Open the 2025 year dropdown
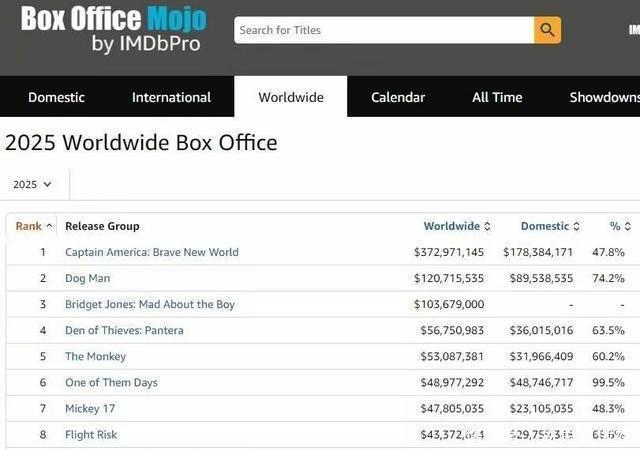This screenshot has width=640, height=450. [32, 184]
